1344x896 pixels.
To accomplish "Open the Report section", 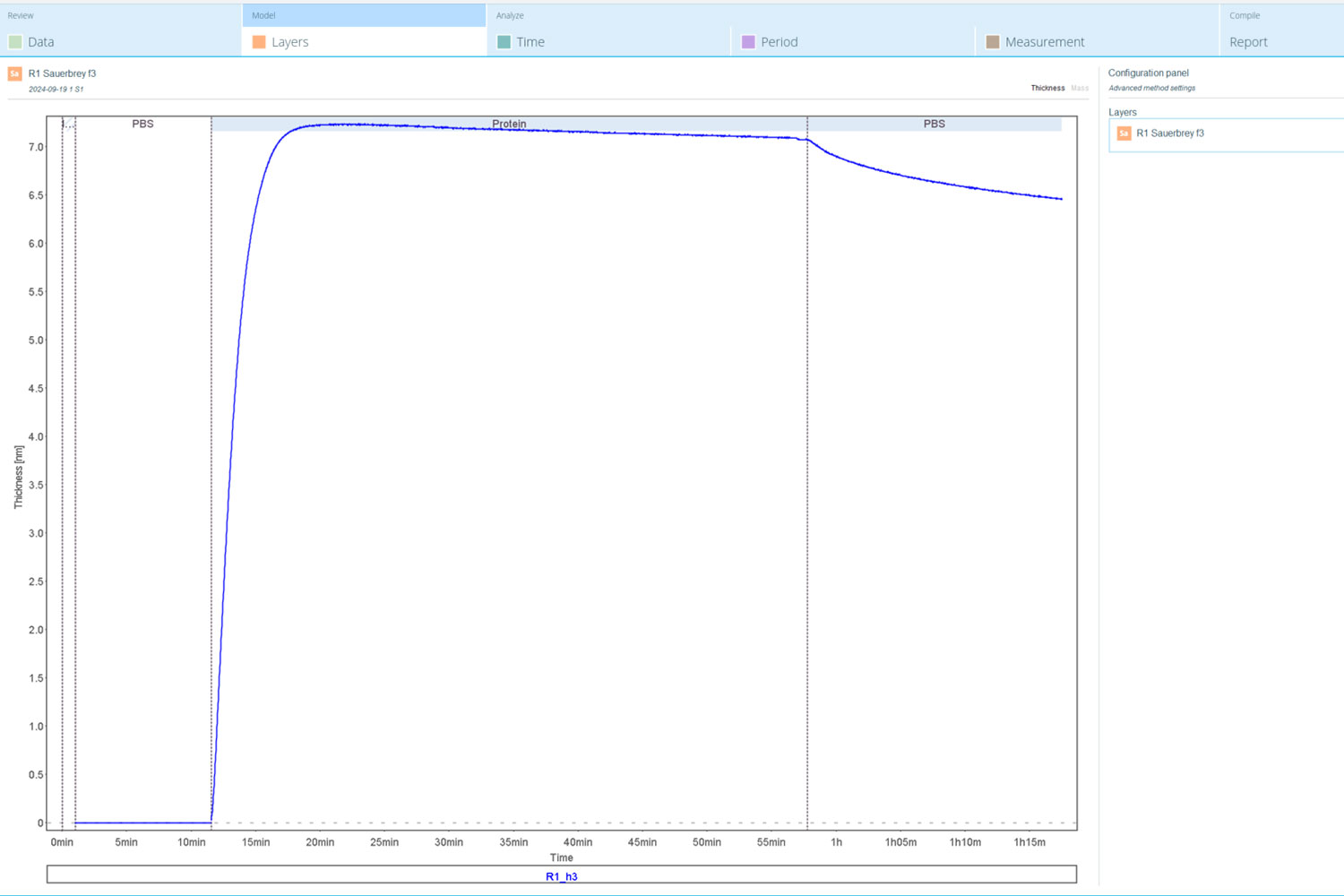I will 1248,42.
